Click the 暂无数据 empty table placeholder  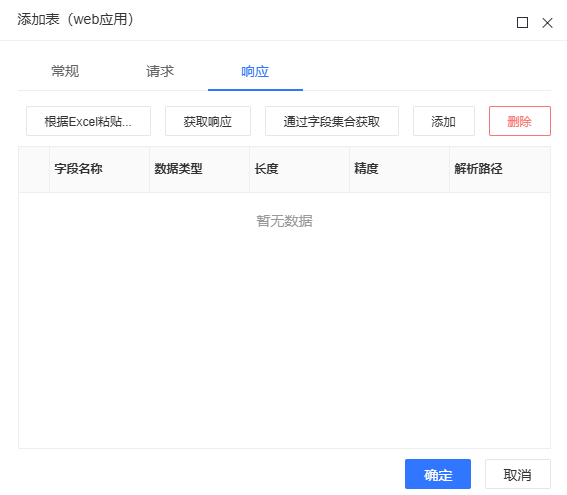[284, 221]
